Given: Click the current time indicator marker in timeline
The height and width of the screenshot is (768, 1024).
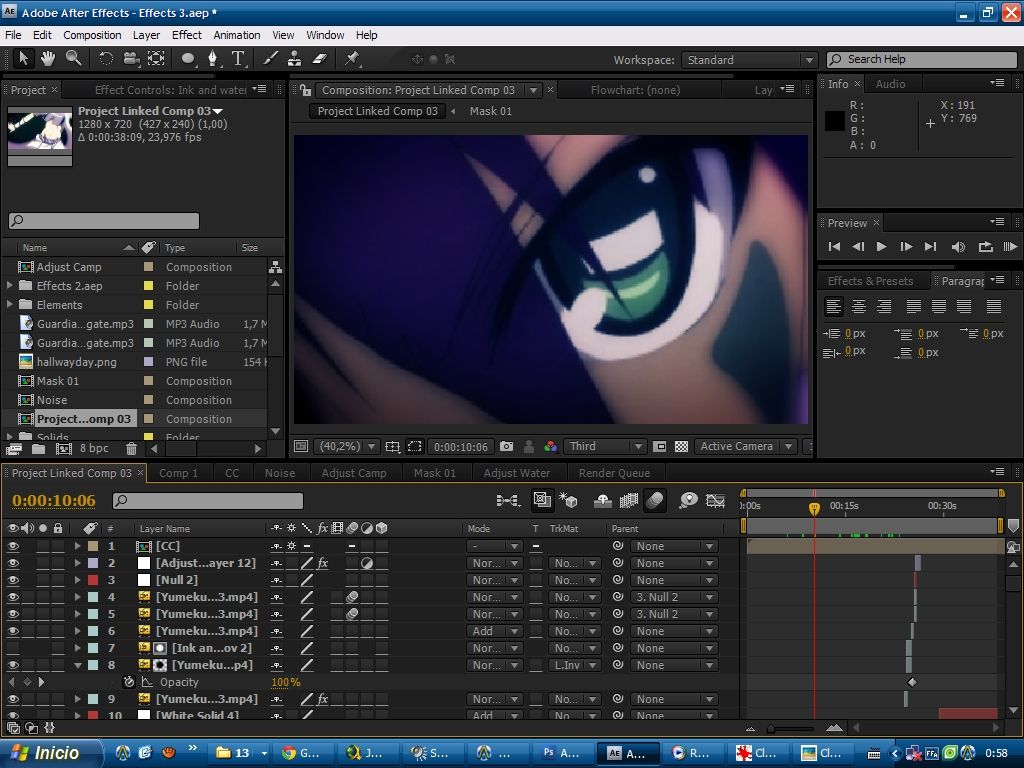Looking at the screenshot, I should (x=814, y=508).
